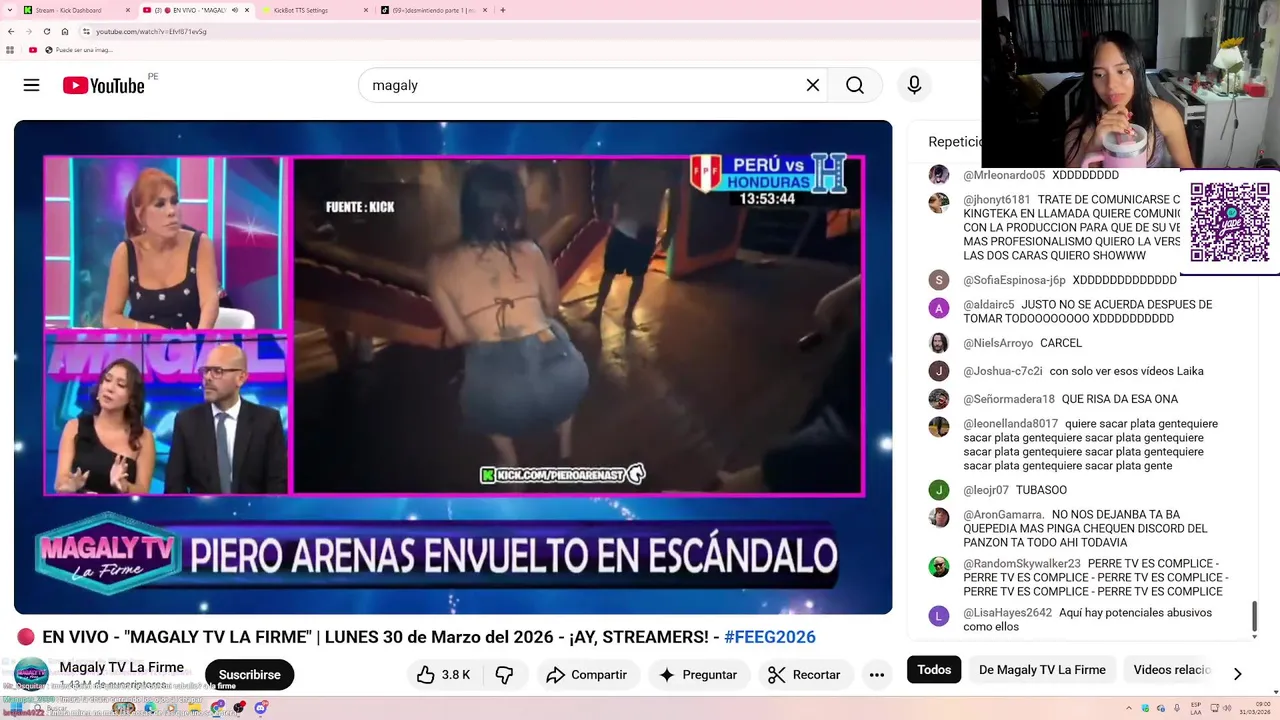
Task: Click the Yape QR code overlay
Action: tap(1230, 221)
